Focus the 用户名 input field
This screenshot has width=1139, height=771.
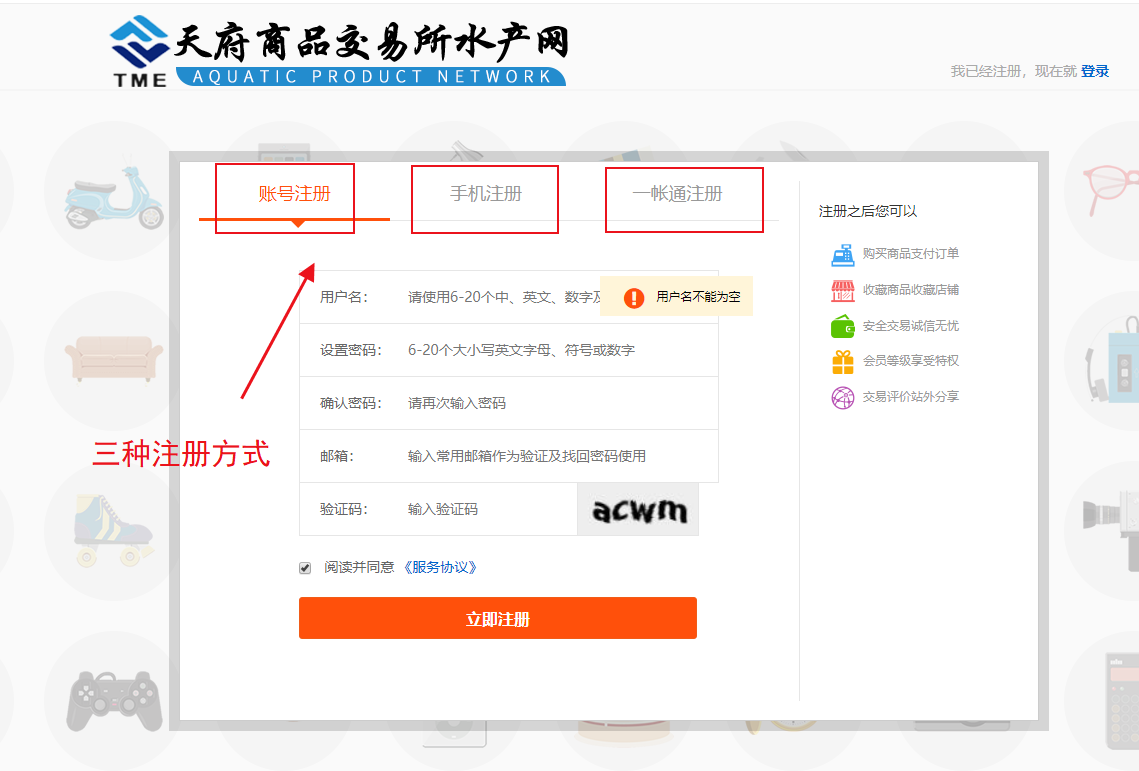click(x=500, y=297)
